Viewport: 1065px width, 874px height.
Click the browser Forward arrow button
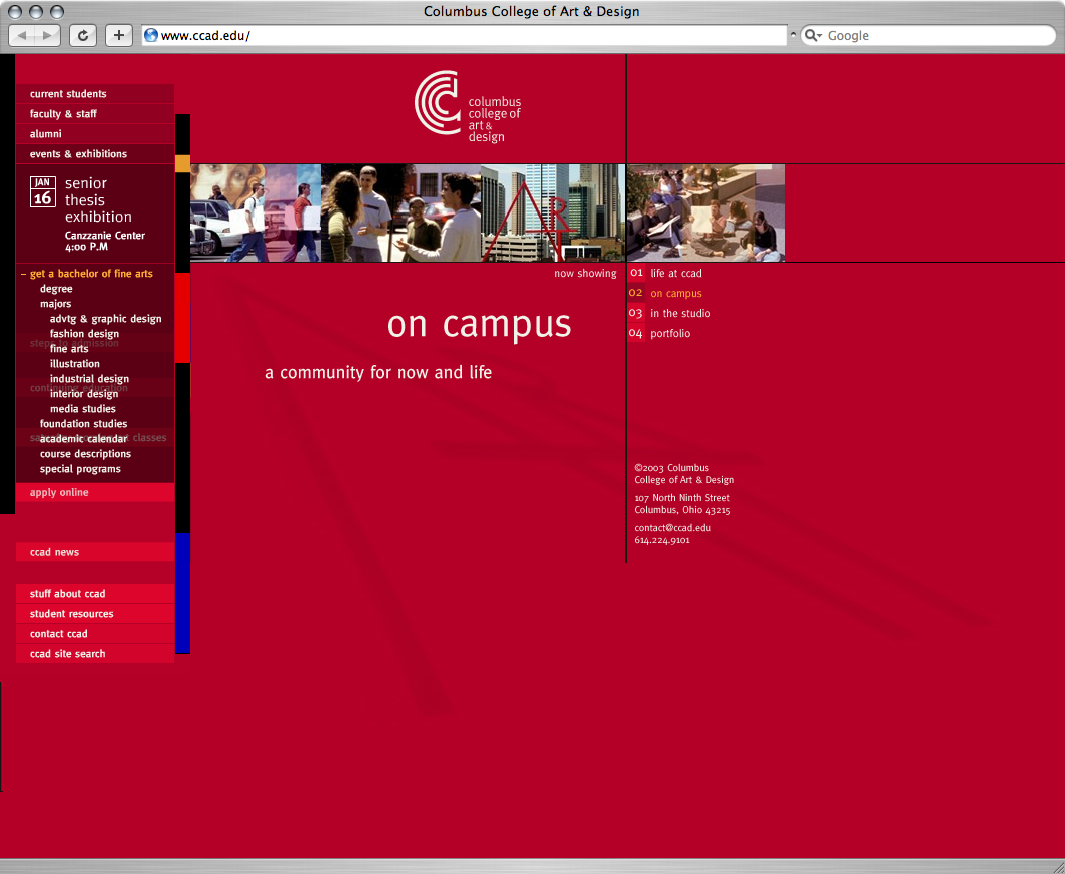click(x=48, y=35)
